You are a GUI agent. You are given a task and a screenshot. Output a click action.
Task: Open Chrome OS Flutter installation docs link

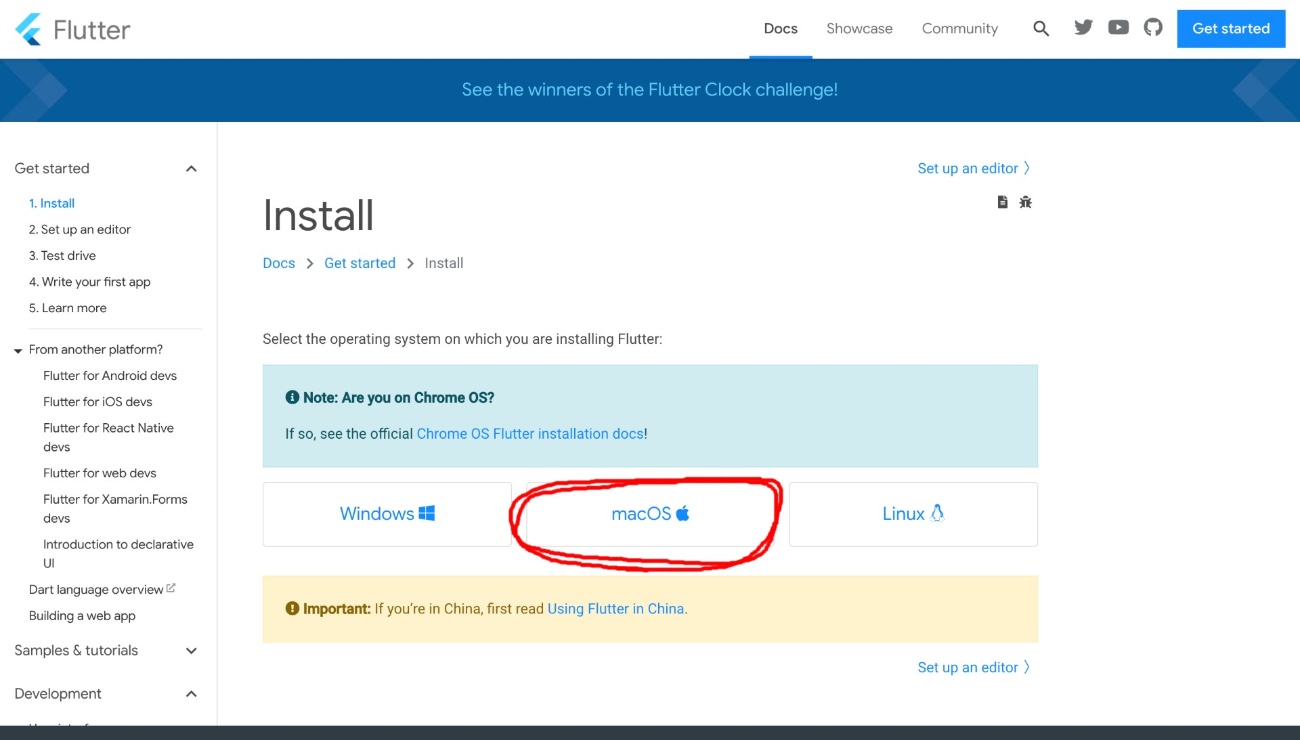tap(530, 434)
